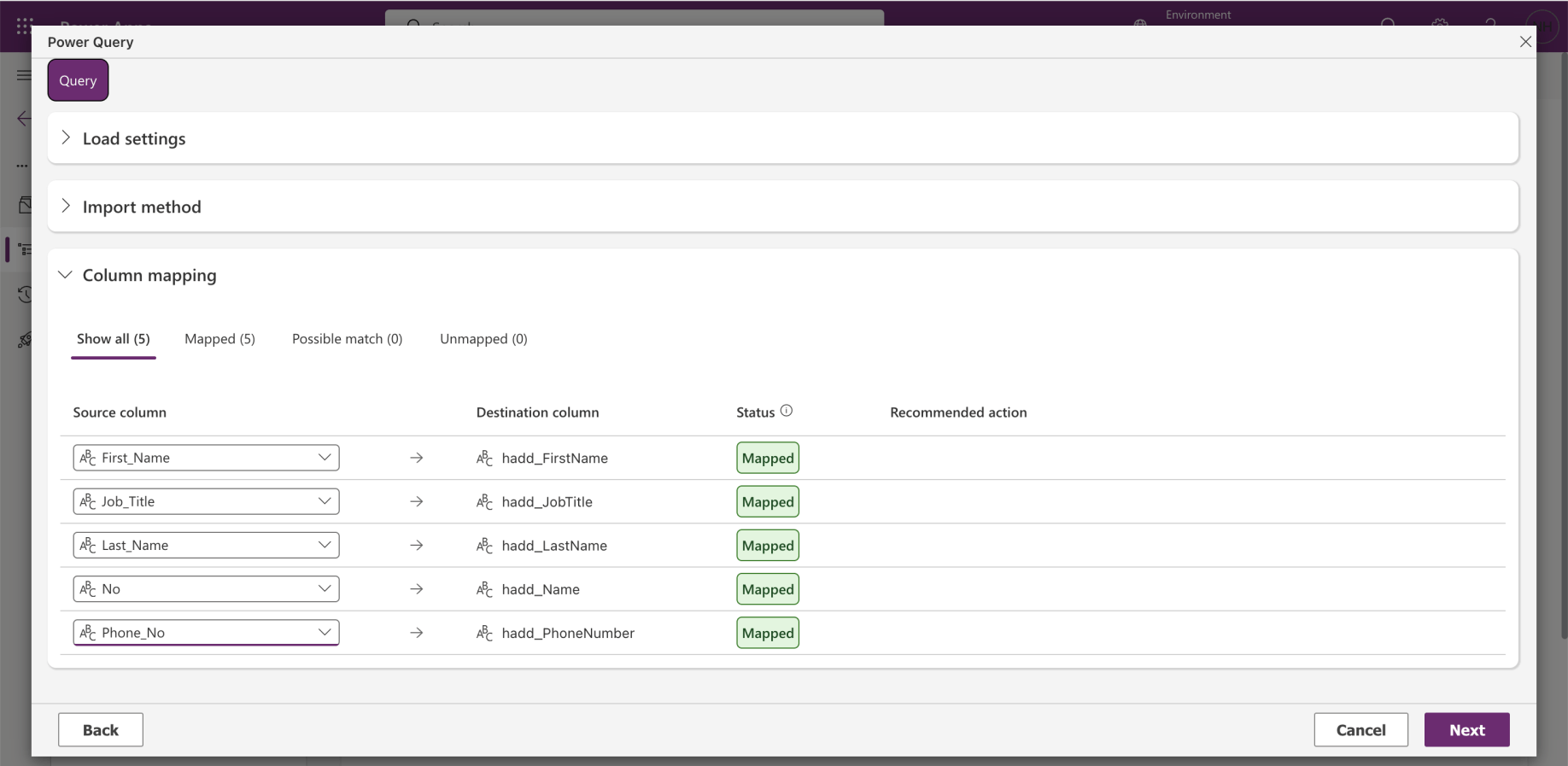Click the mapping arrow in Job_Title row
Viewport: 1568px width, 766px height.
point(417,502)
